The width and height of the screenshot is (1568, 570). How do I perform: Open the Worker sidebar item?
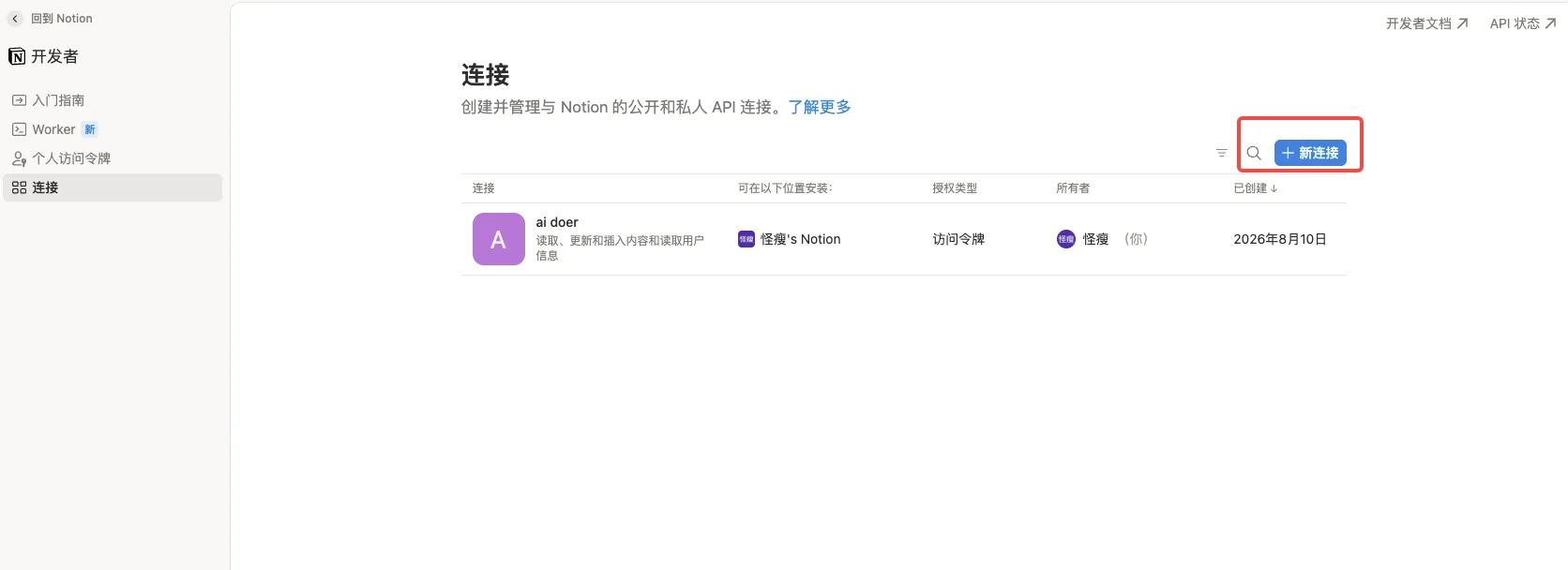(113, 129)
